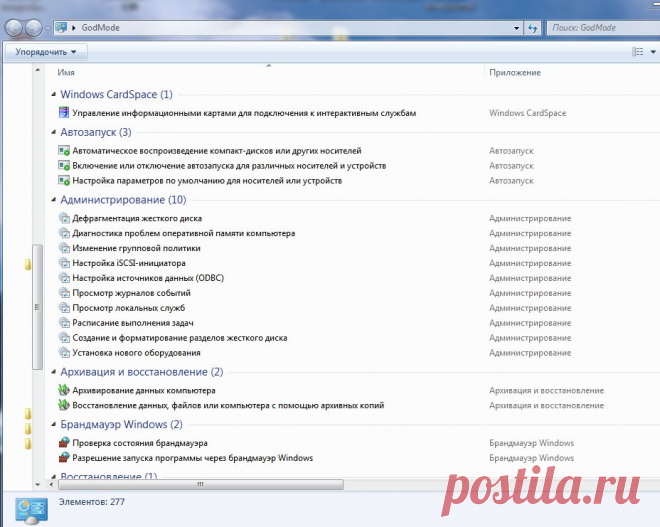Click icon beside Дефрагментация жесткого диска
This screenshot has height=527, width=660.
pos(64,218)
